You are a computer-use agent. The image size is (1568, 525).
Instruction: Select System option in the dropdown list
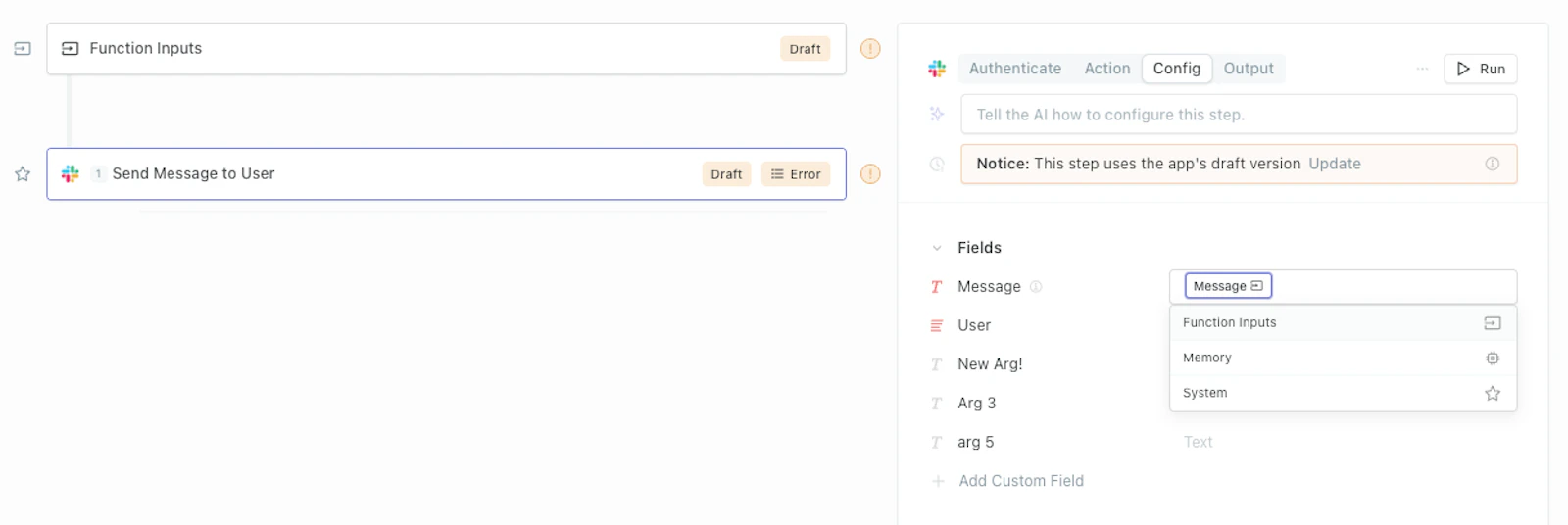pyautogui.click(x=1343, y=393)
